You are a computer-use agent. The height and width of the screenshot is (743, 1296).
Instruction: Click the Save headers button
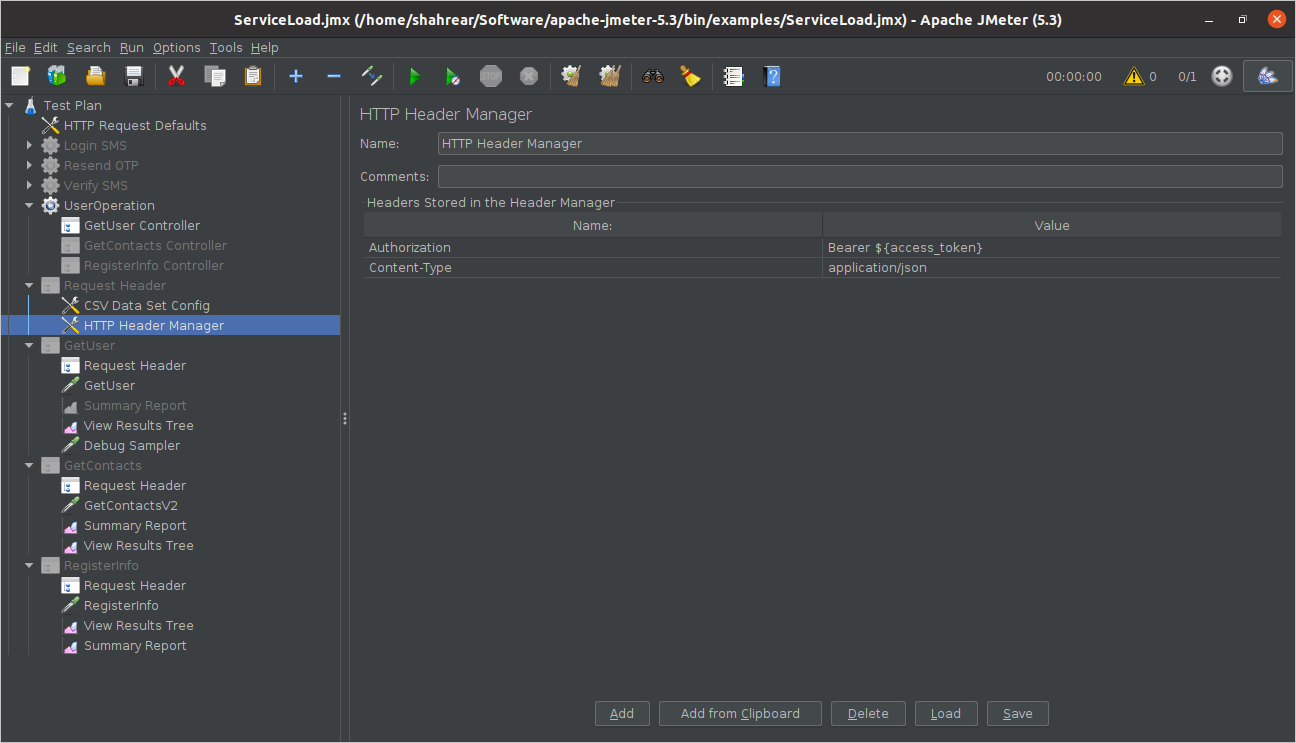[1018, 713]
